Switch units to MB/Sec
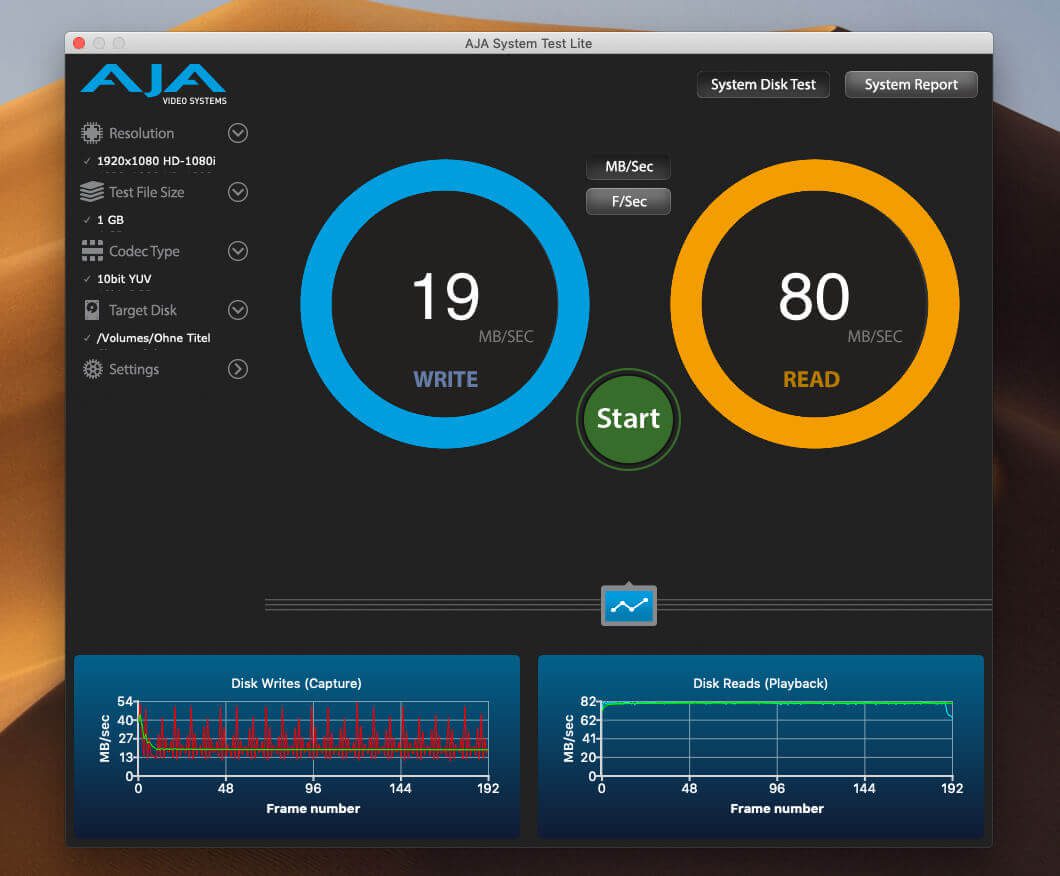The image size is (1060, 876). tap(629, 166)
